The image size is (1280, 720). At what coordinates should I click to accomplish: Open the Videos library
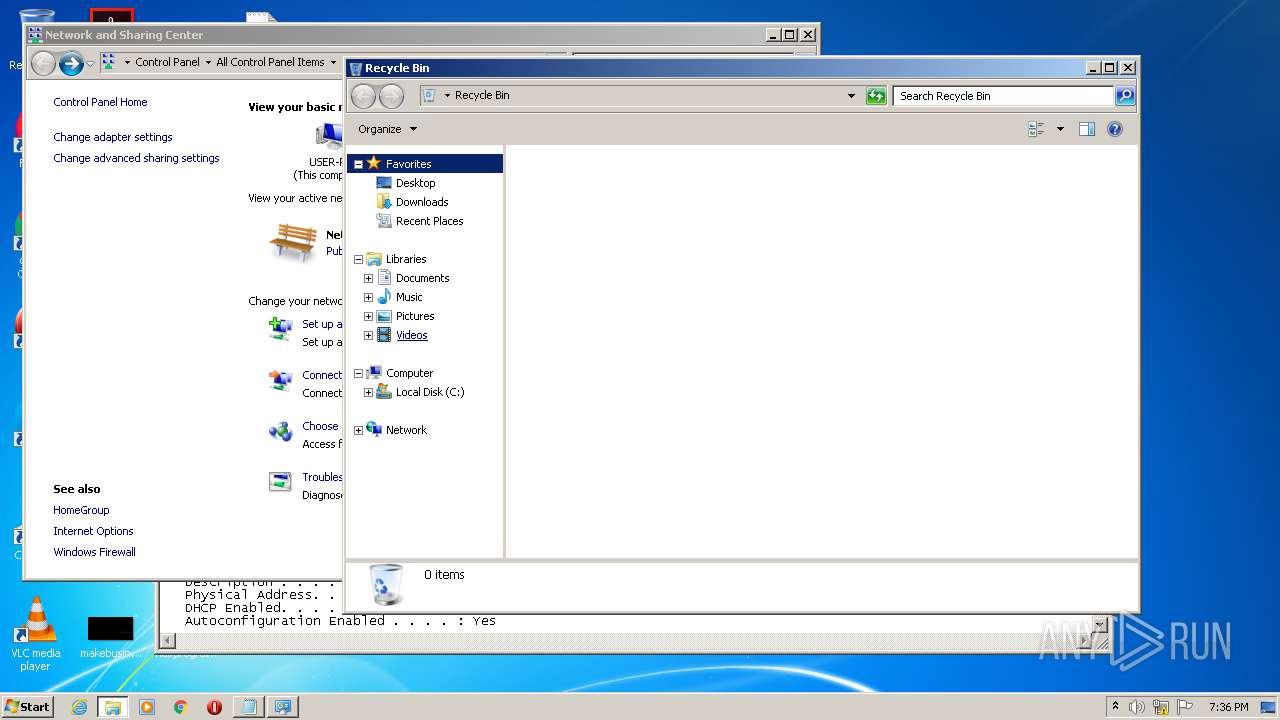point(411,335)
